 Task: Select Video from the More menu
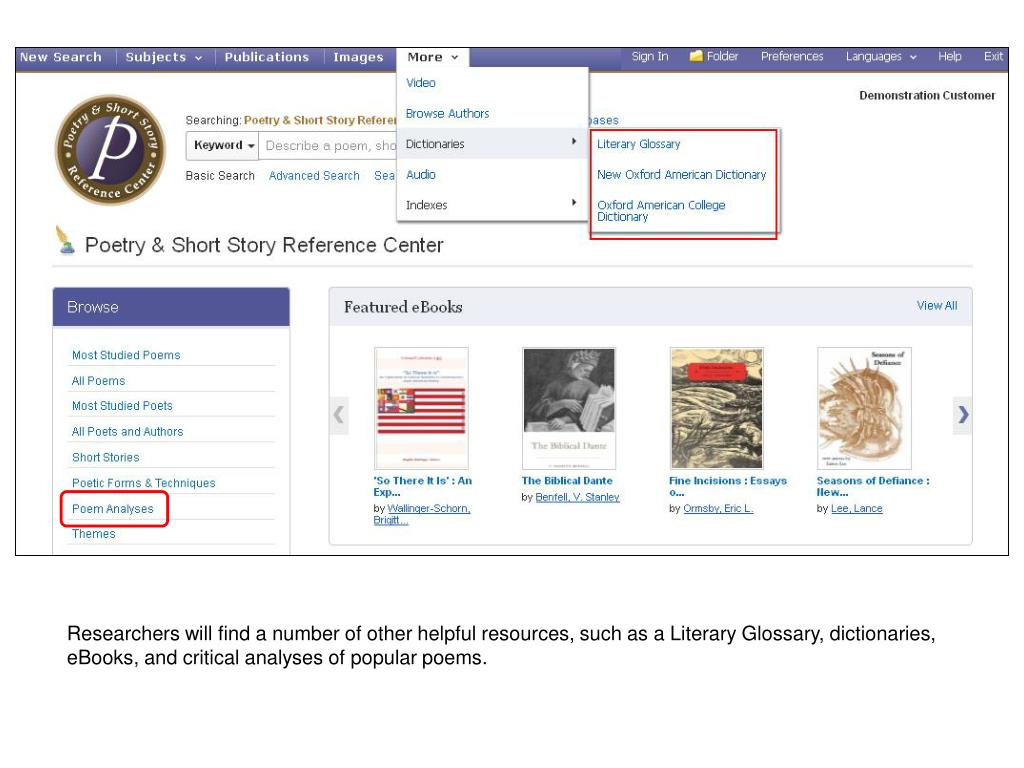[421, 83]
